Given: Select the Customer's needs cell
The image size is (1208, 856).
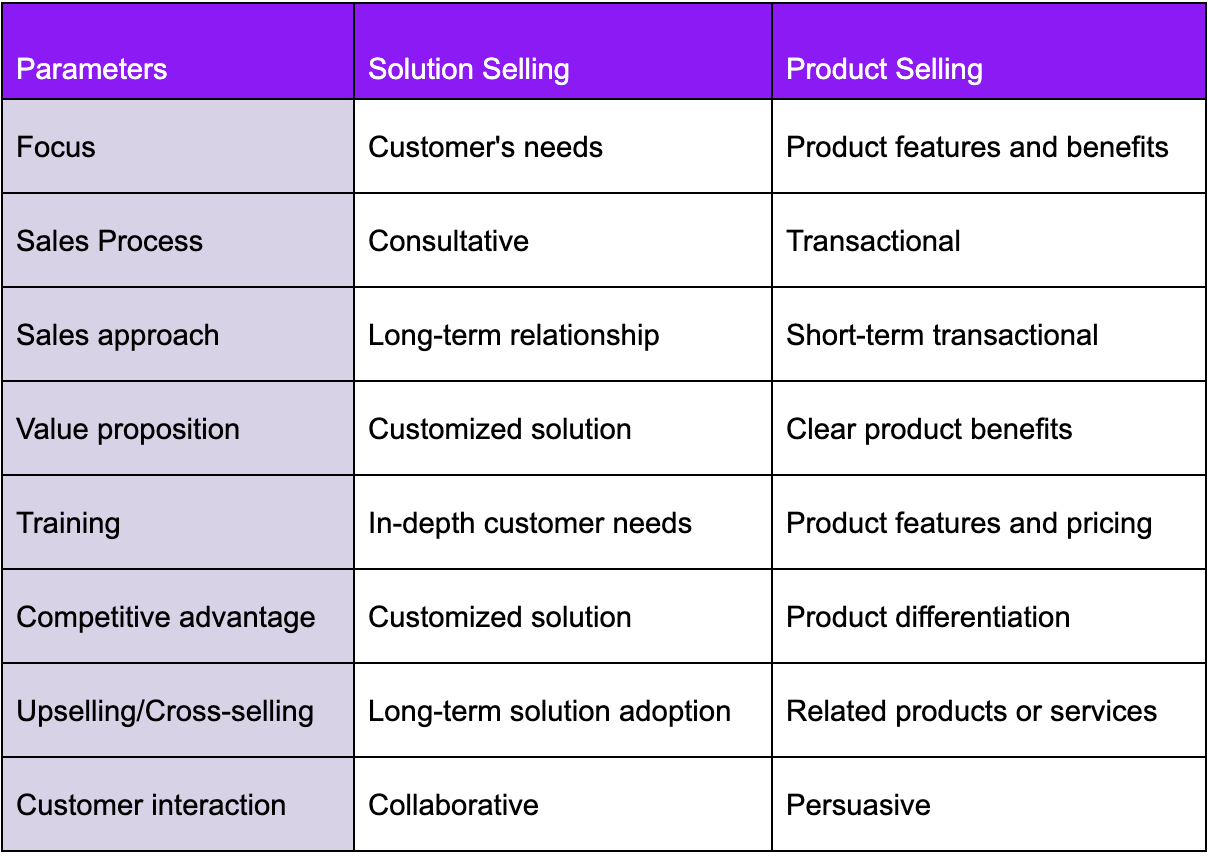Looking at the screenshot, I should tap(563, 146).
